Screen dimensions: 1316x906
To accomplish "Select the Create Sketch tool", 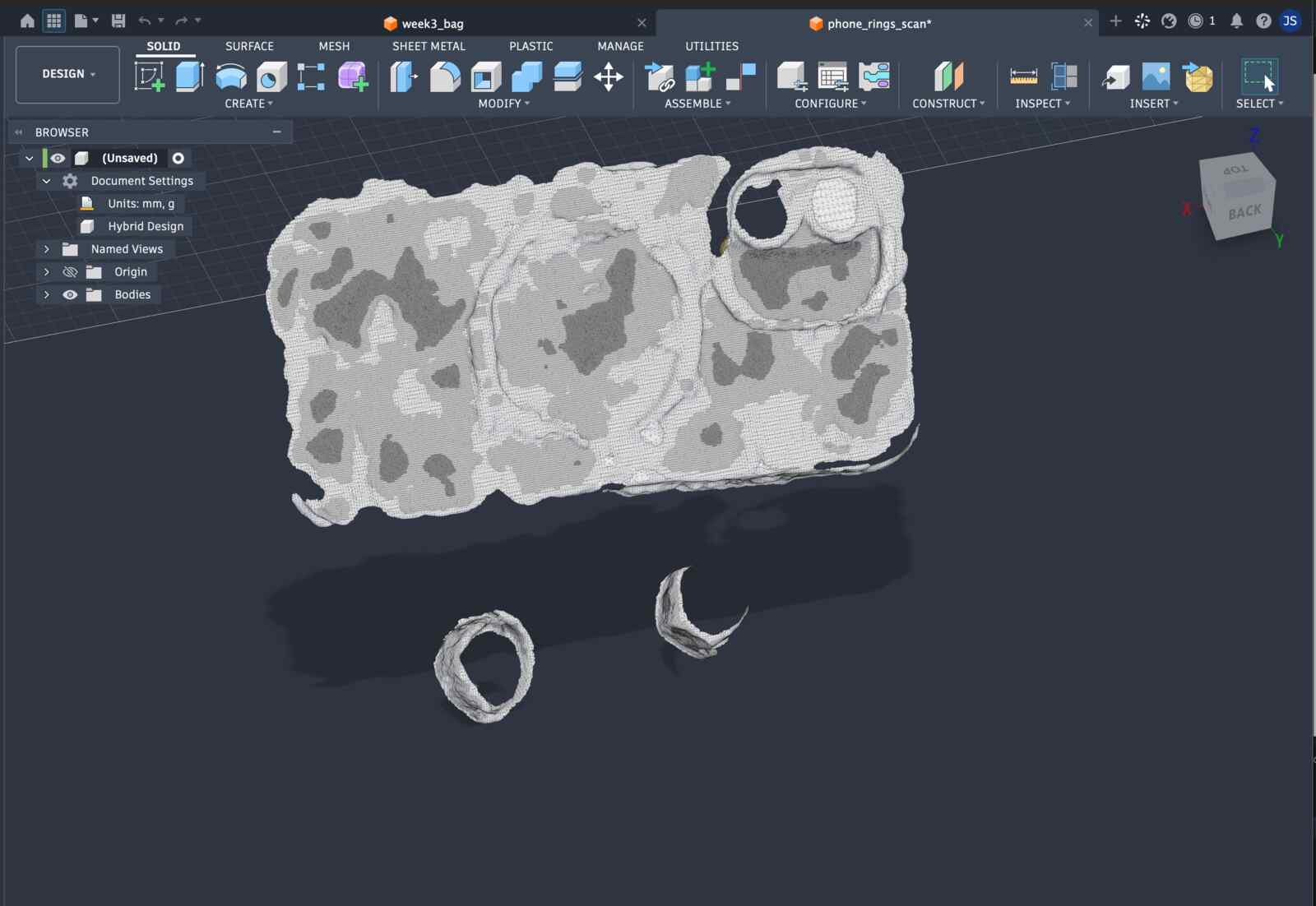I will coord(150,76).
